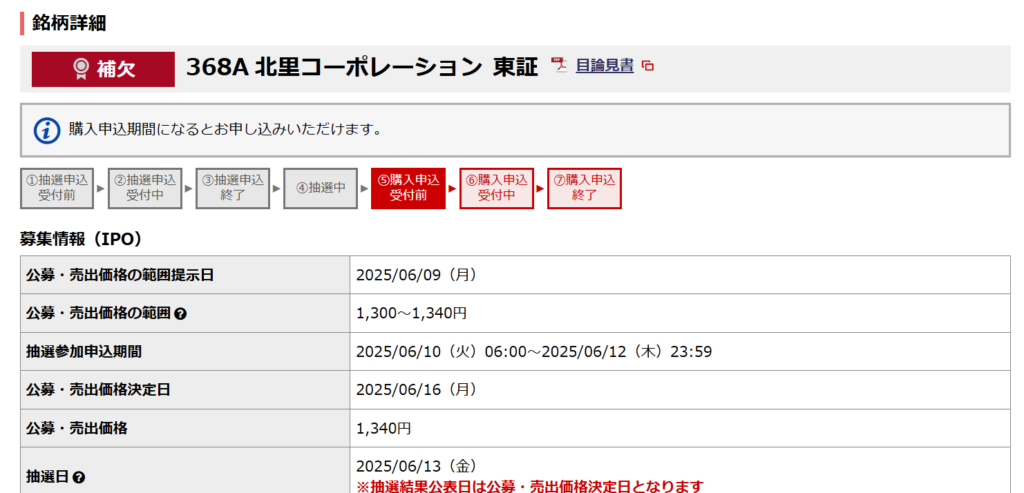Click the 公募・売出価格決定日 label cell
The height and width of the screenshot is (493, 1024).
pos(185,390)
